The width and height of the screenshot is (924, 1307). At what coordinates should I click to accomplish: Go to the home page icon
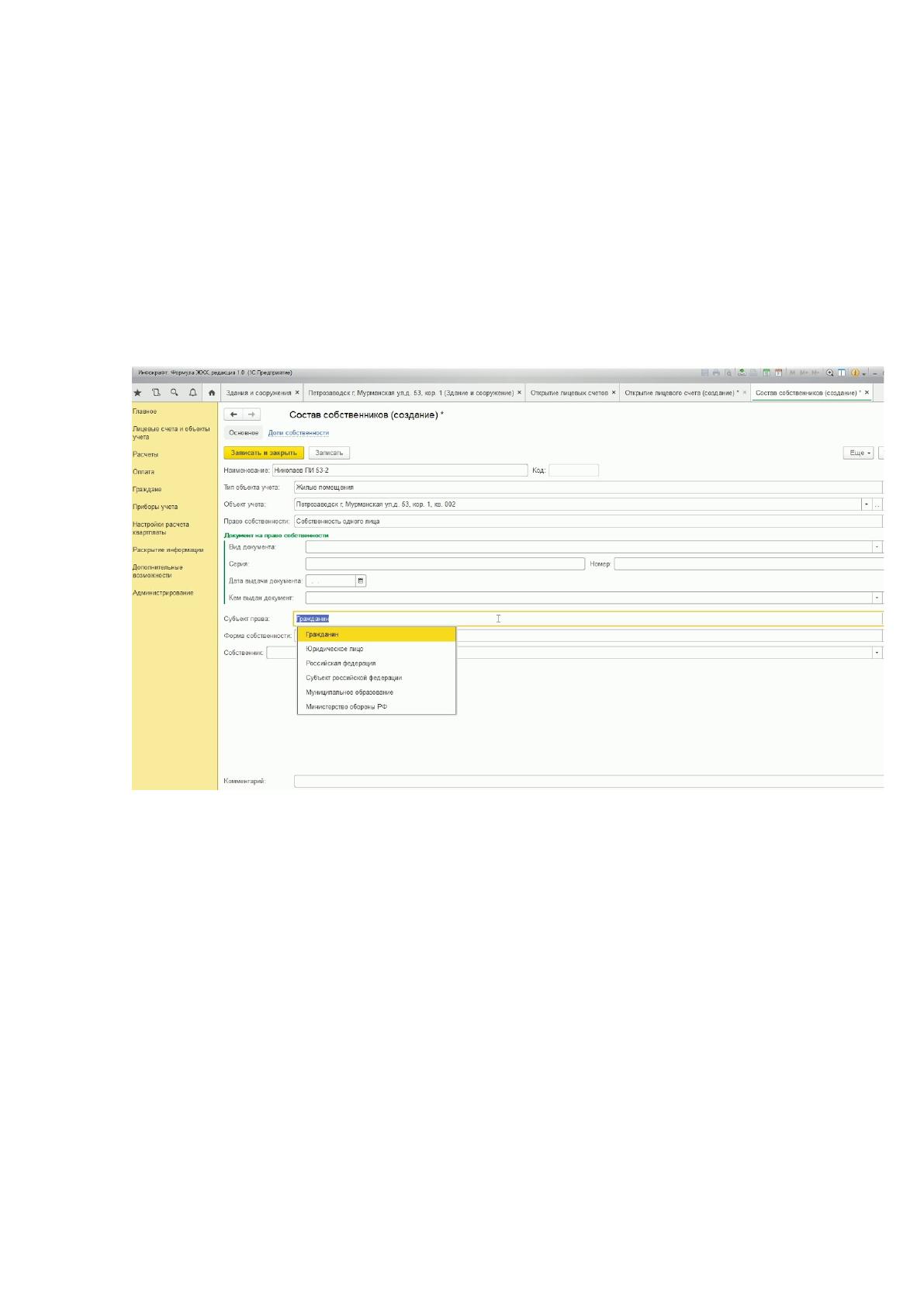pyautogui.click(x=211, y=393)
